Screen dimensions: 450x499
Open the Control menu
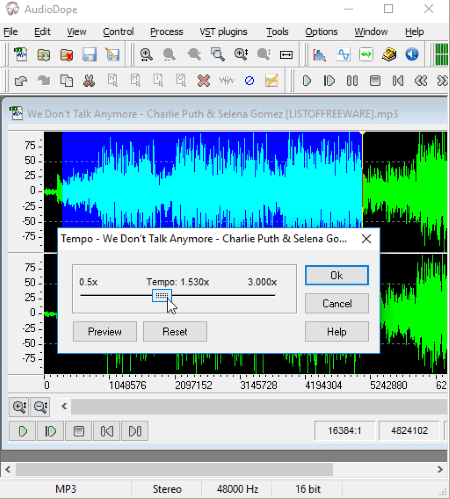coord(118,32)
